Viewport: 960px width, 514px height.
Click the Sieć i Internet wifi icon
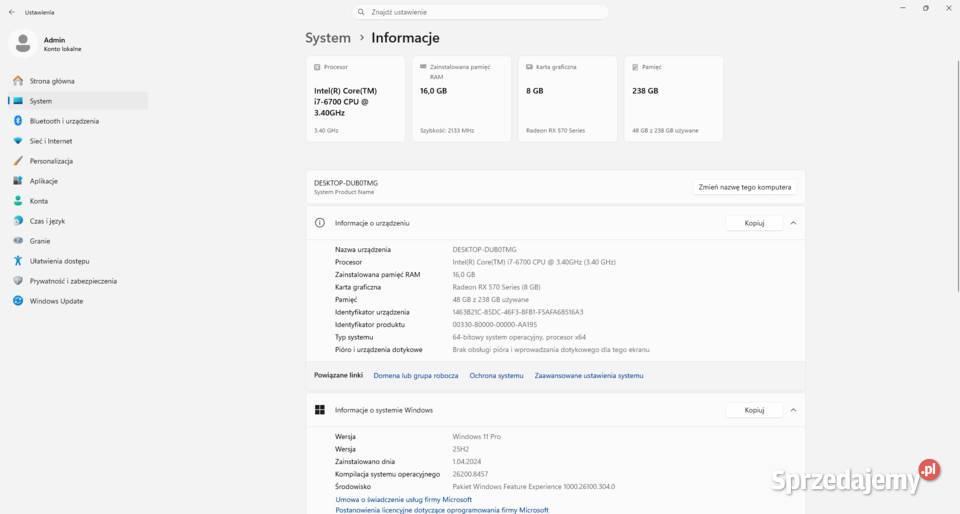click(x=18, y=141)
